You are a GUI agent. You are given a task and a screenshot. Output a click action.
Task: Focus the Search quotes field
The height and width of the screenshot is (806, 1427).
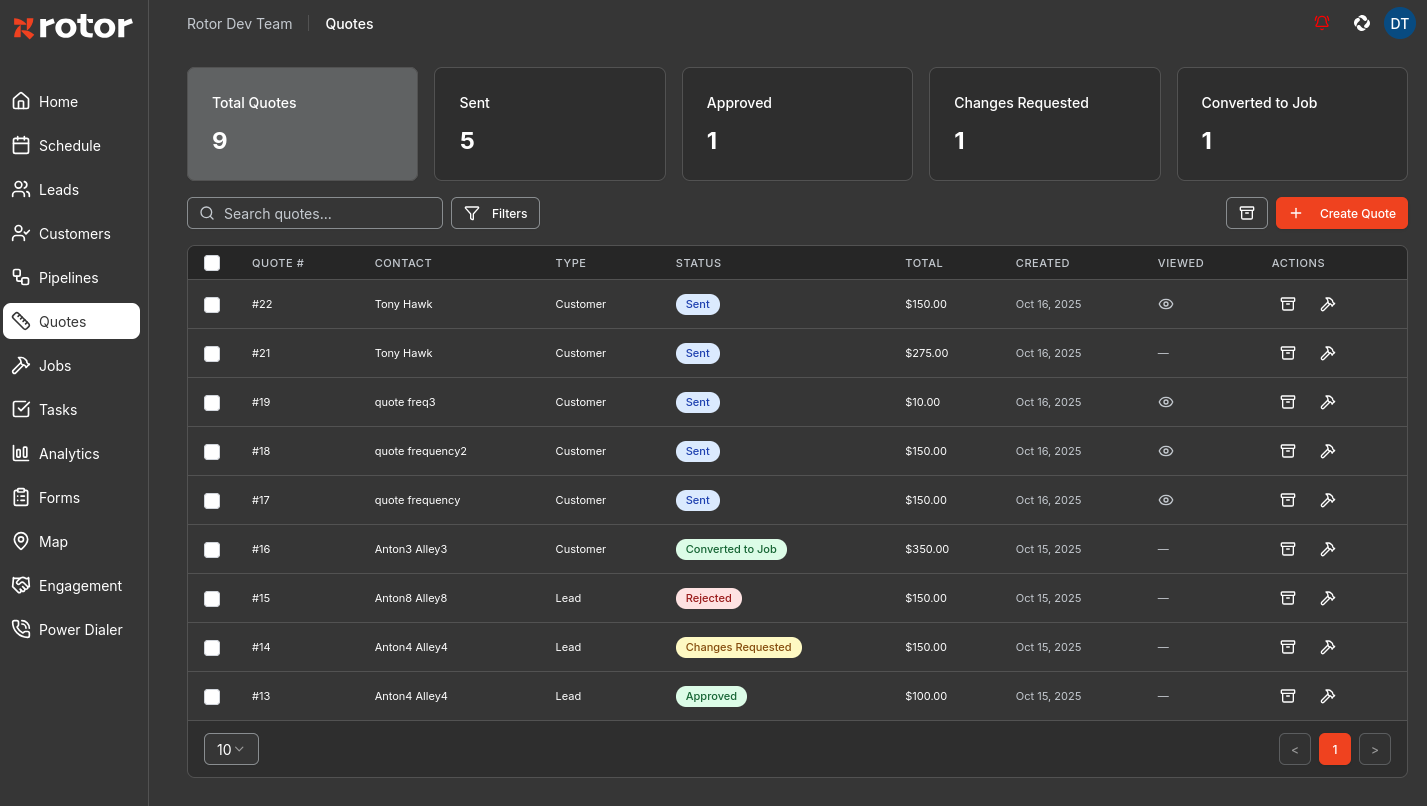tap(315, 213)
